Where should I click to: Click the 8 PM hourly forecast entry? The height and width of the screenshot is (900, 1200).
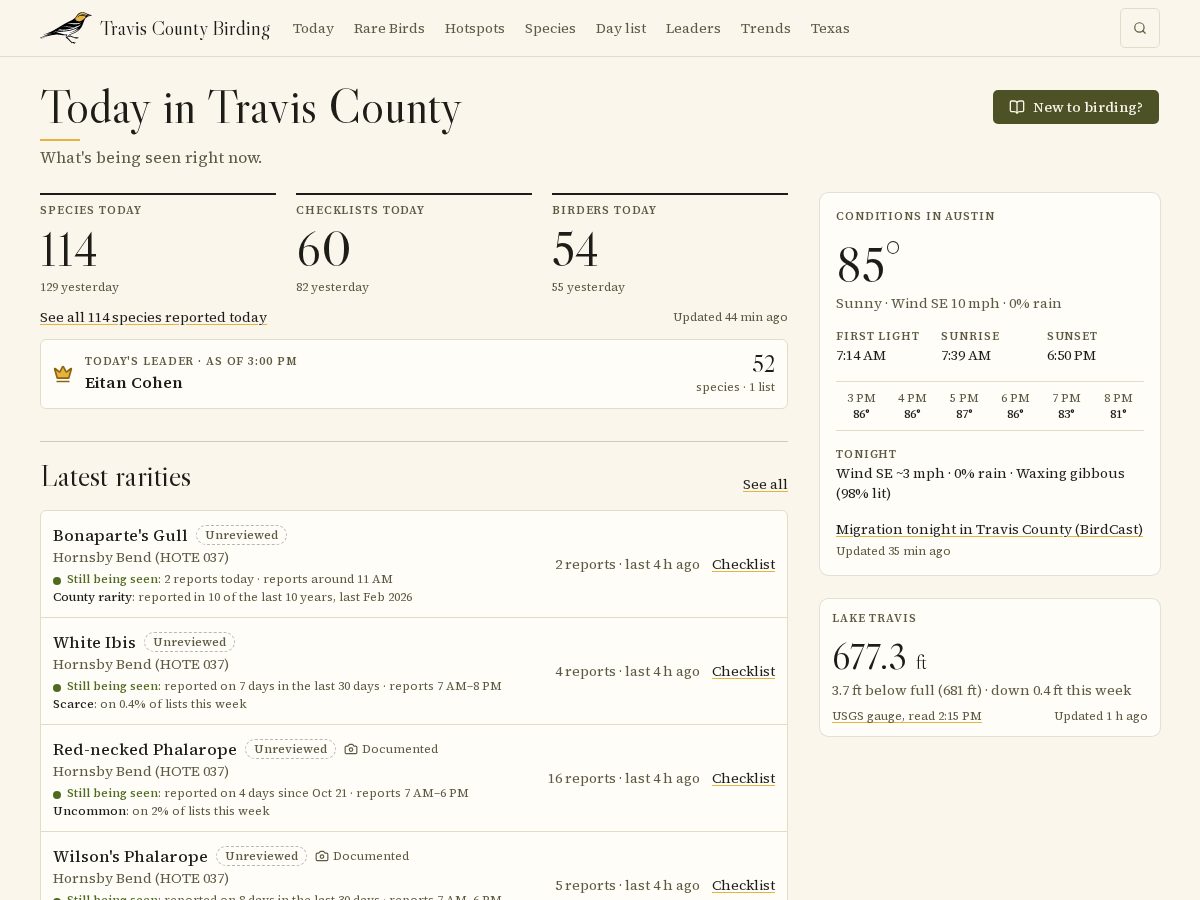click(x=1118, y=405)
